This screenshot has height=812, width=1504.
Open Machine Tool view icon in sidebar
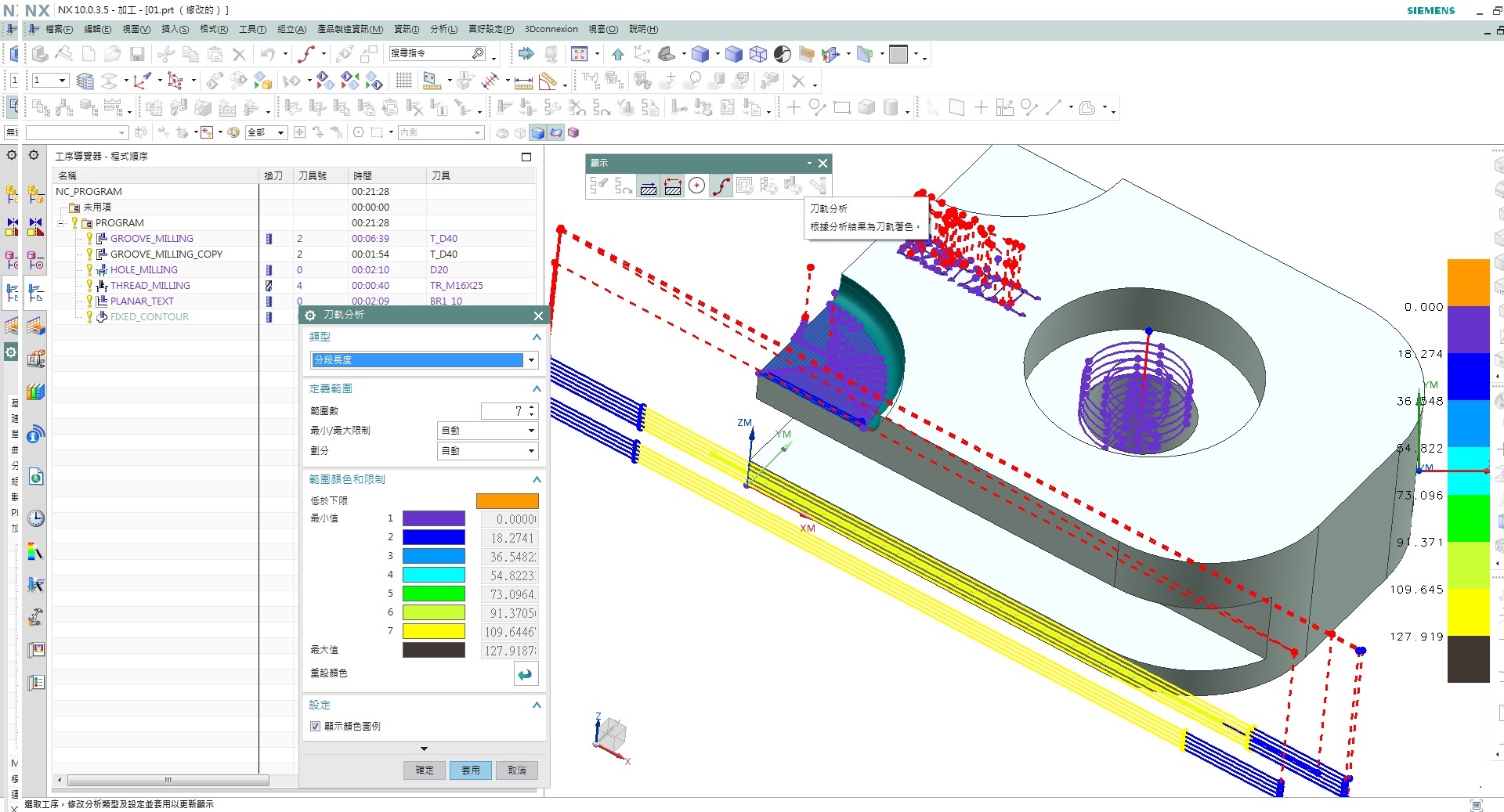[36, 359]
